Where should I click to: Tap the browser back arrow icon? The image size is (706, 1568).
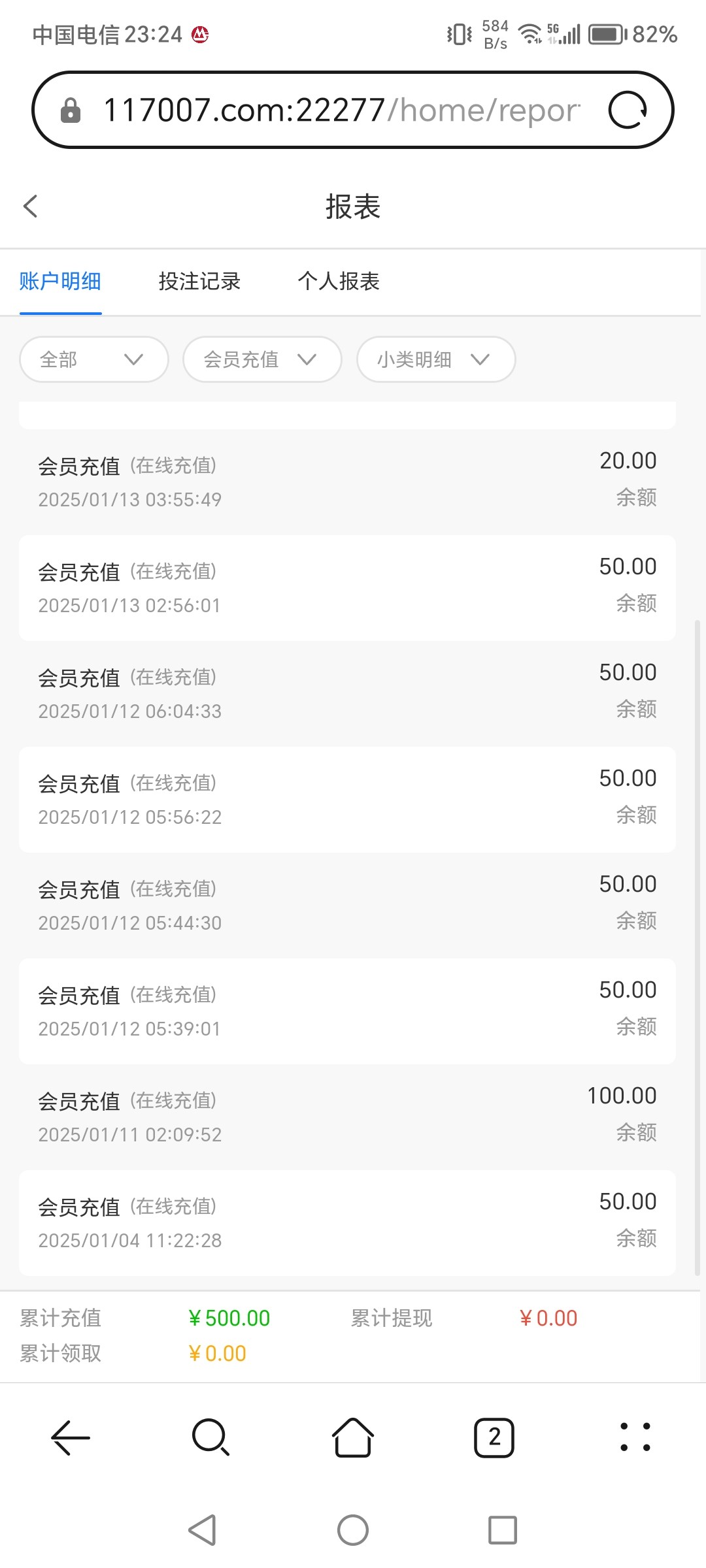(x=71, y=1438)
